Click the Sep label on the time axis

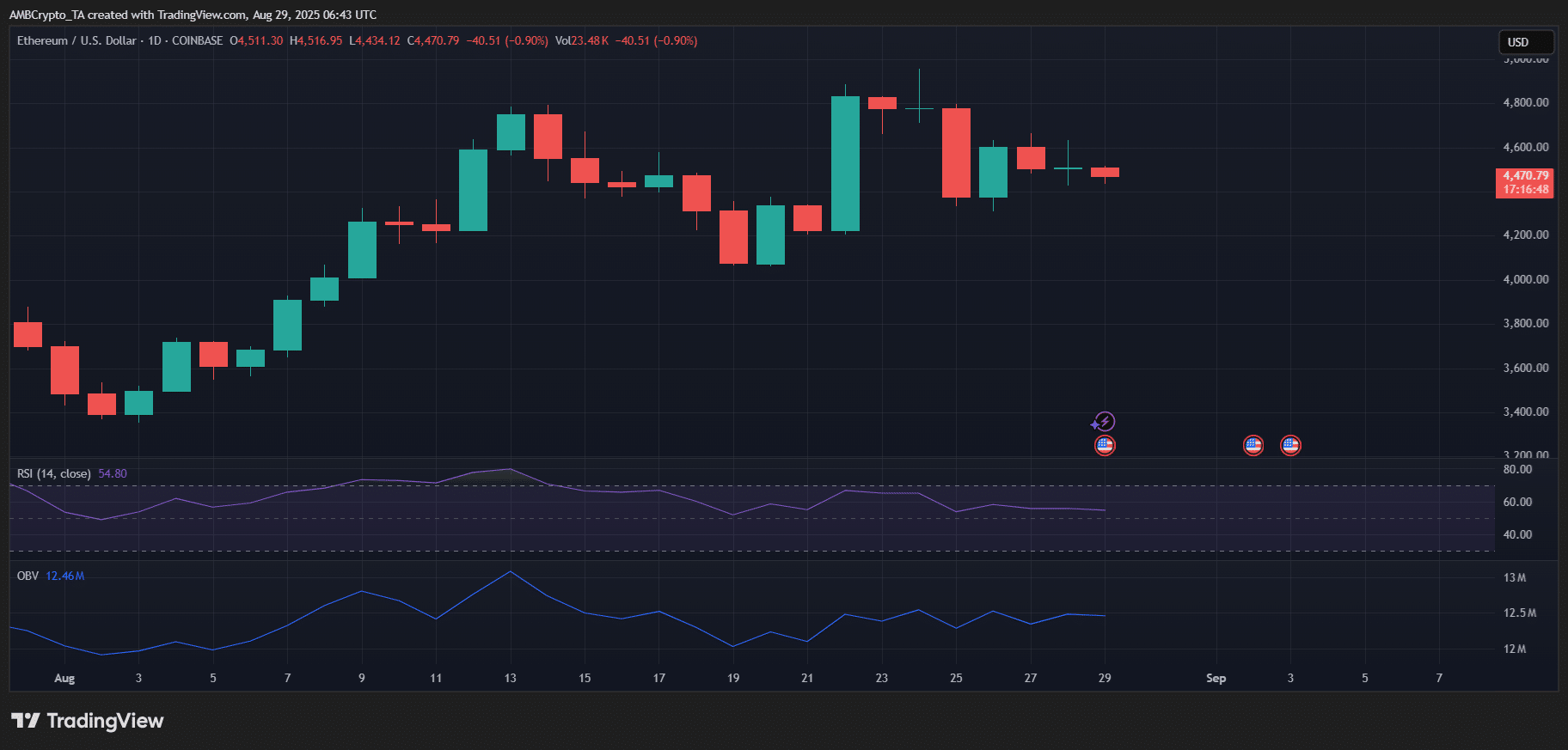click(x=1216, y=678)
